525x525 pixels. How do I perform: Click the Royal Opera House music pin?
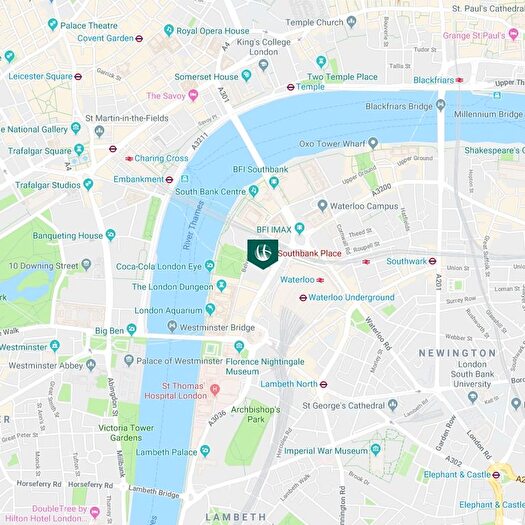coord(169,30)
